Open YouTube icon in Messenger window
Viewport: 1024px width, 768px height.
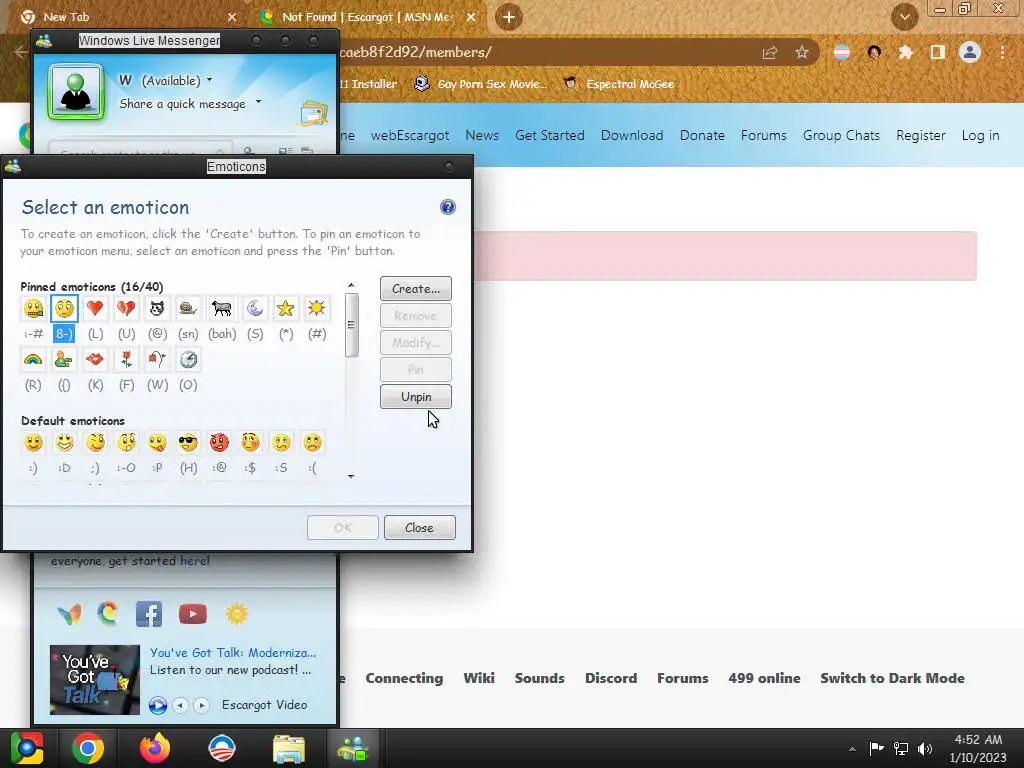pyautogui.click(x=193, y=614)
